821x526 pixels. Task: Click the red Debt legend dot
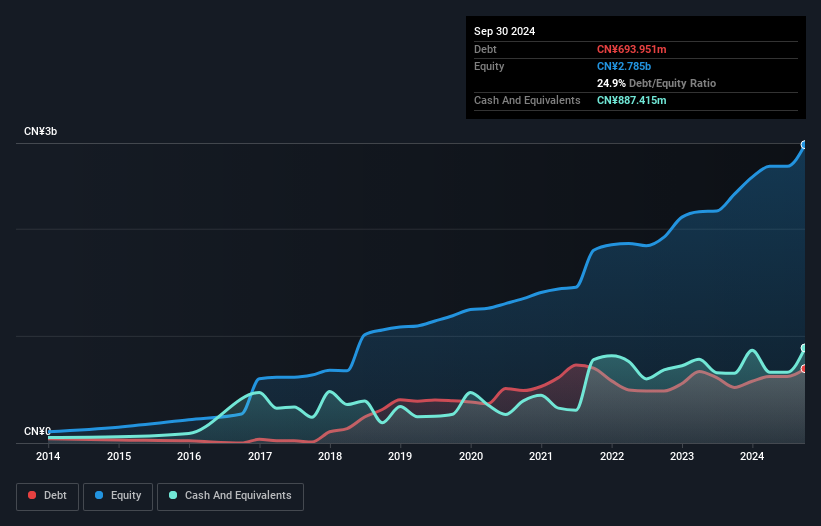(32, 495)
